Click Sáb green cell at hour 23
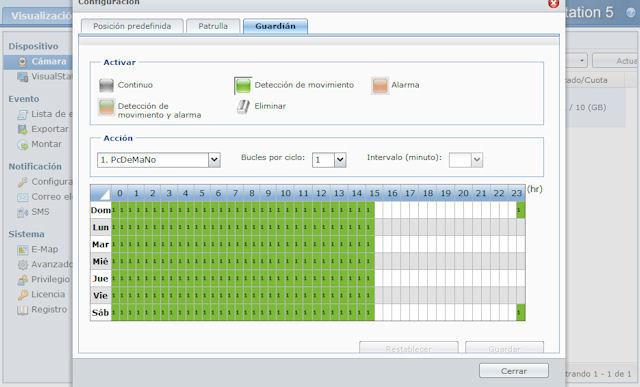640x387 pixels. 520,313
